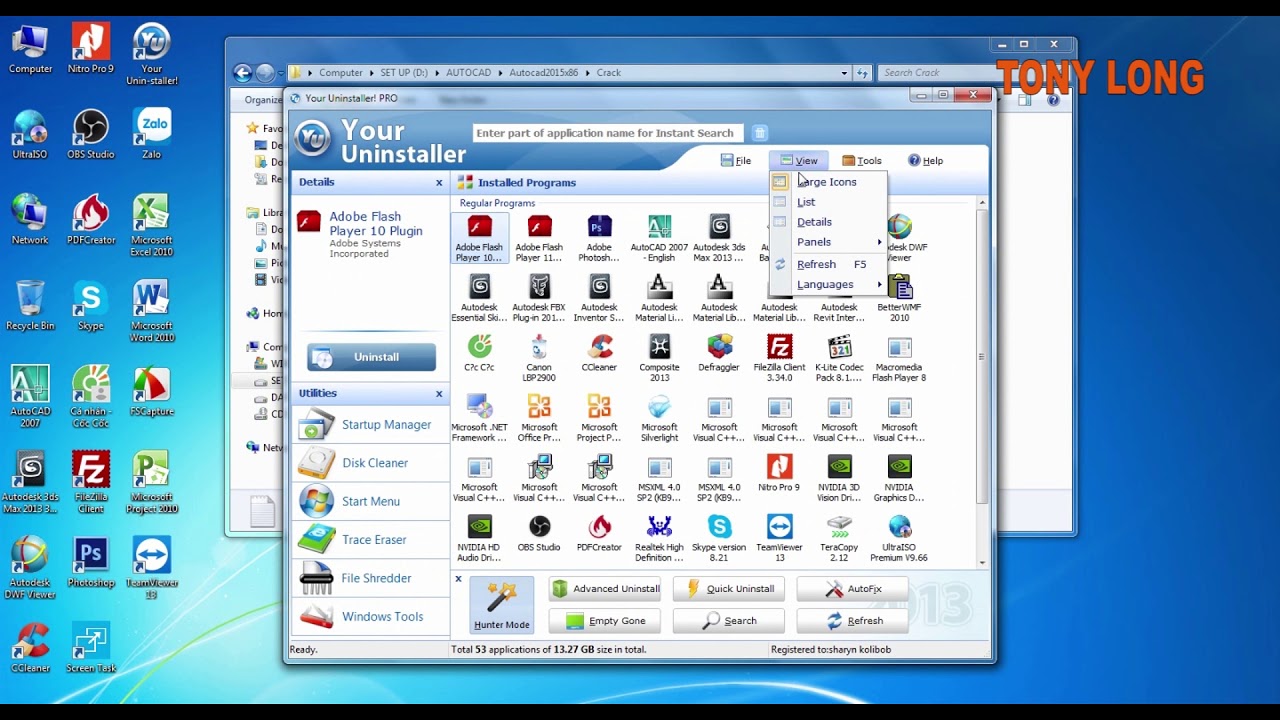The image size is (1280, 720).
Task: Focus the Instant Search input field
Action: [x=608, y=133]
